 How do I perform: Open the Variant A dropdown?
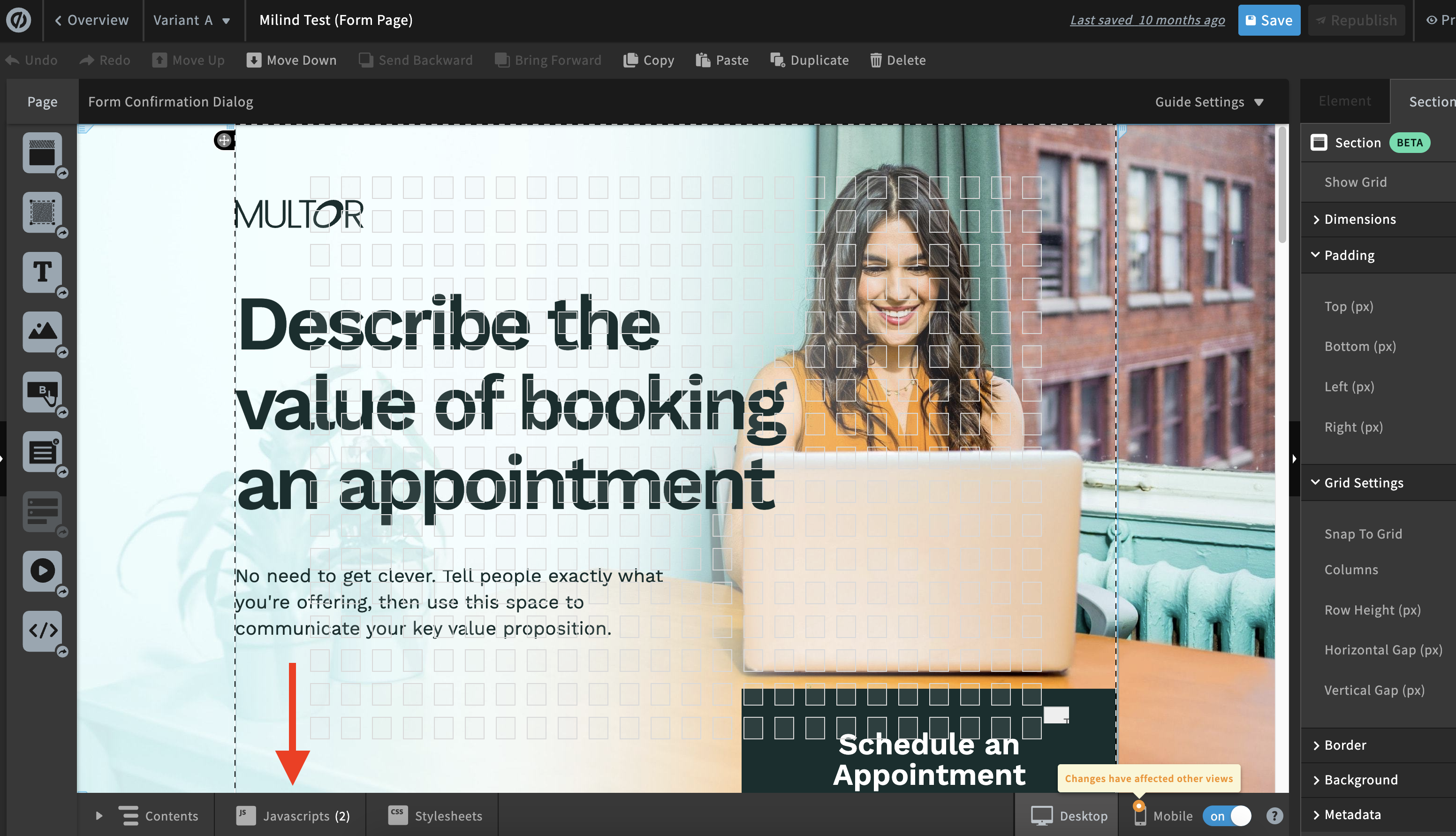coord(192,20)
